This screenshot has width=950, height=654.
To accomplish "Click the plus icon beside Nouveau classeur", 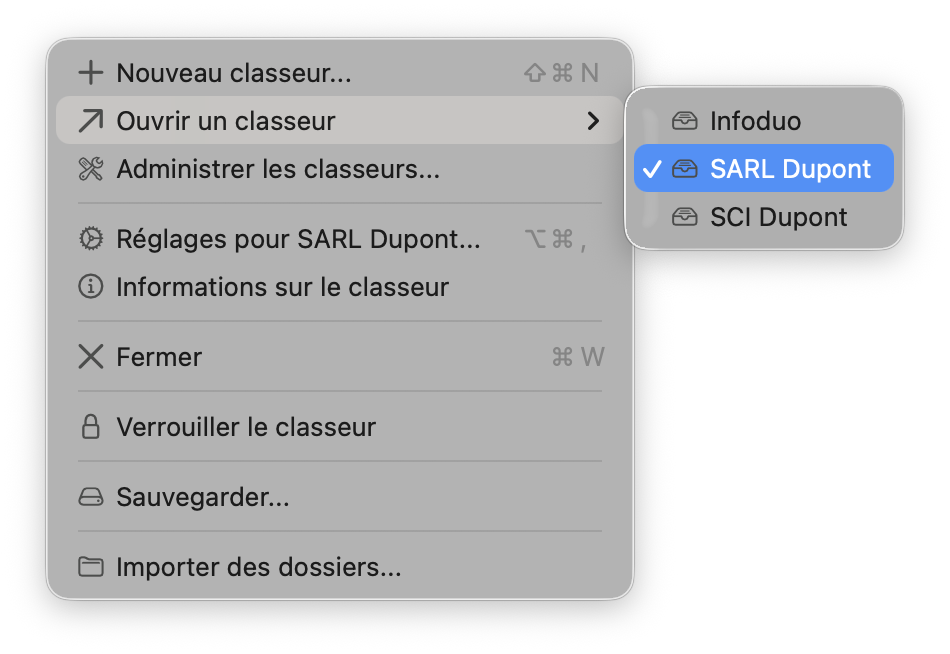I will click(x=91, y=73).
